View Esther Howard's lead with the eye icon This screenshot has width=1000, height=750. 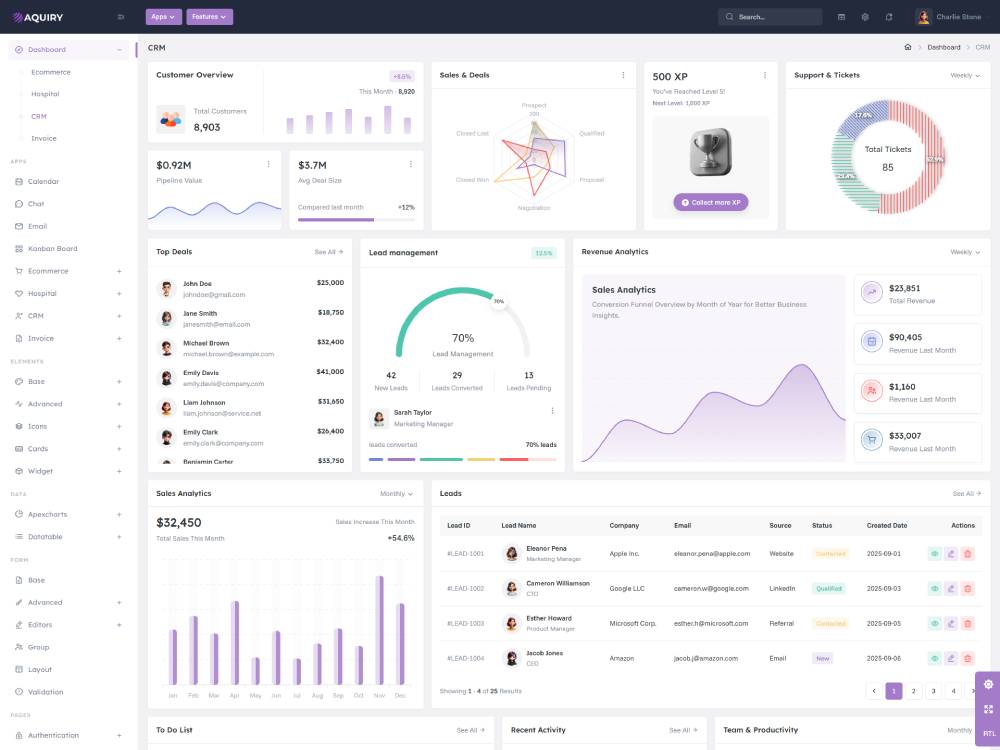[934, 623]
